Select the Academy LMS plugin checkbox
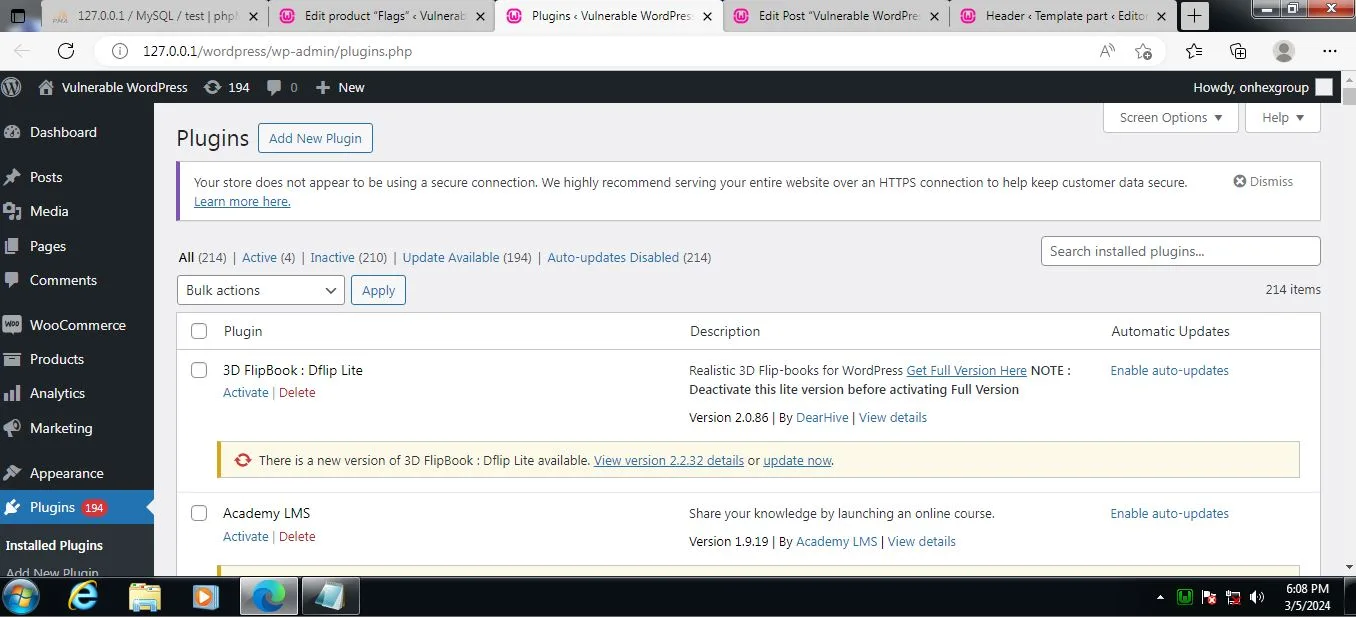 (x=199, y=513)
